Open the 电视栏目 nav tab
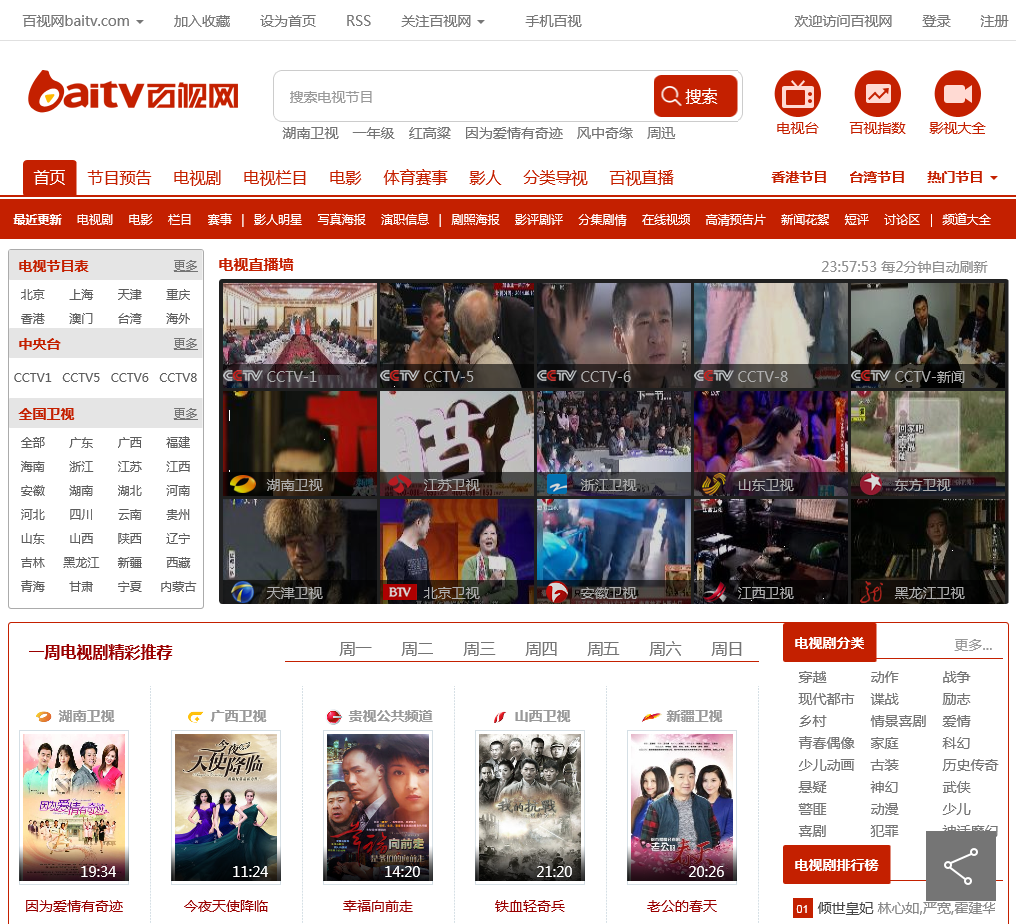 275,178
